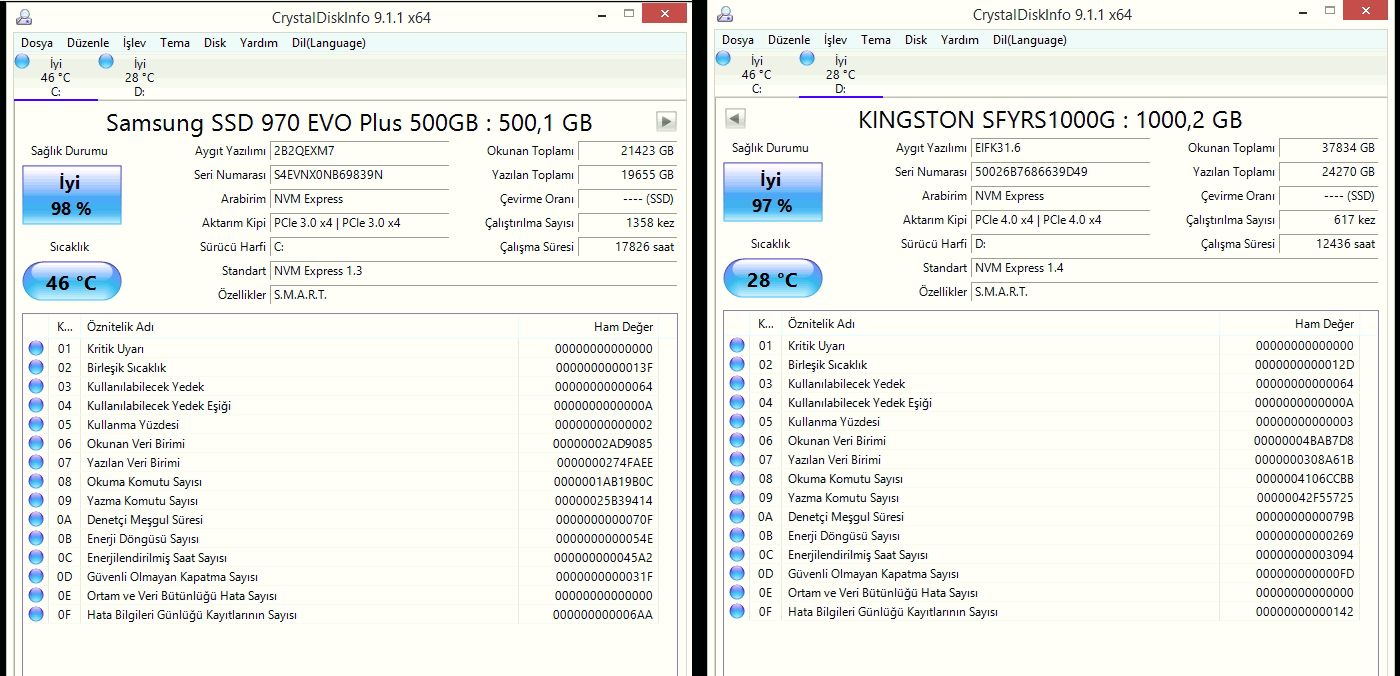Go to next disk arrow in left window
Viewport: 1400px width, 676px height.
pos(666,122)
